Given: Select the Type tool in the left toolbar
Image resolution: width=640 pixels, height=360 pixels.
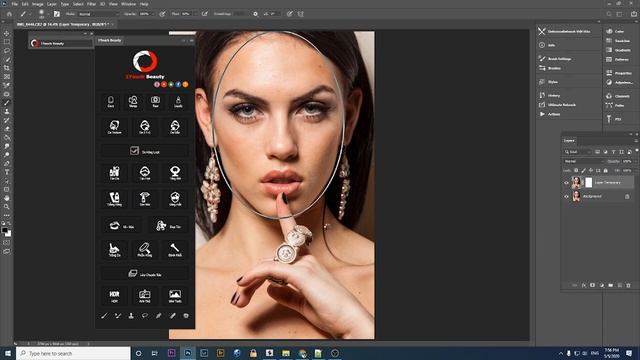Looking at the screenshot, I should 7,172.
